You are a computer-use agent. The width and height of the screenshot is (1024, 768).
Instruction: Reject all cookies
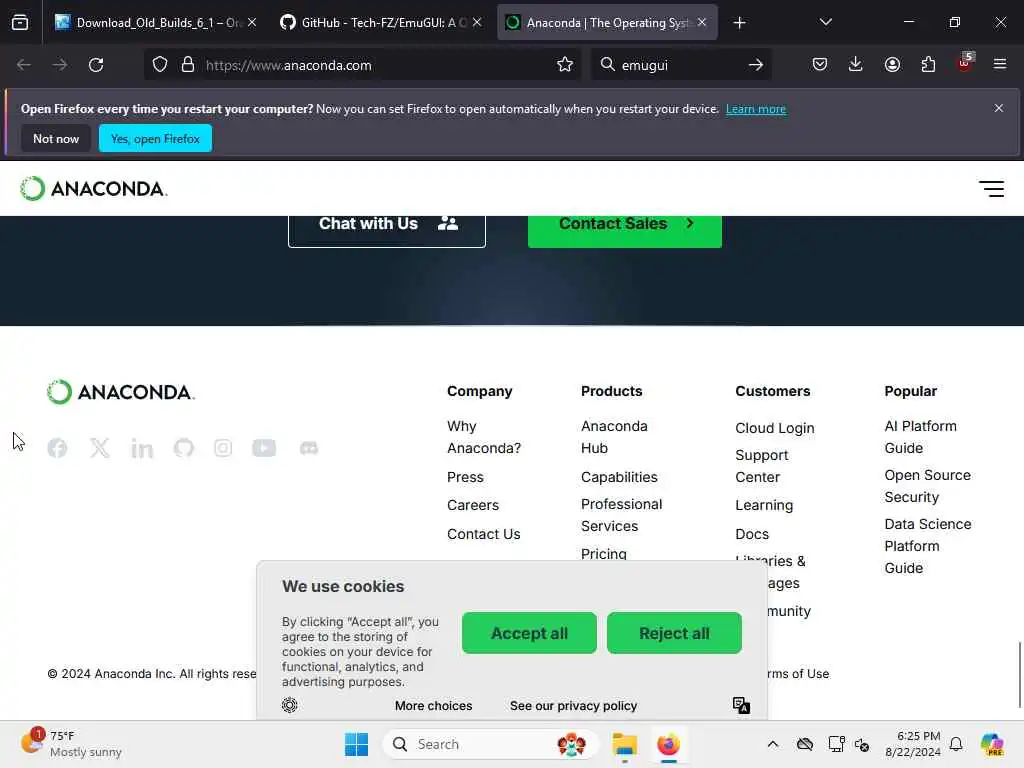pyautogui.click(x=674, y=633)
